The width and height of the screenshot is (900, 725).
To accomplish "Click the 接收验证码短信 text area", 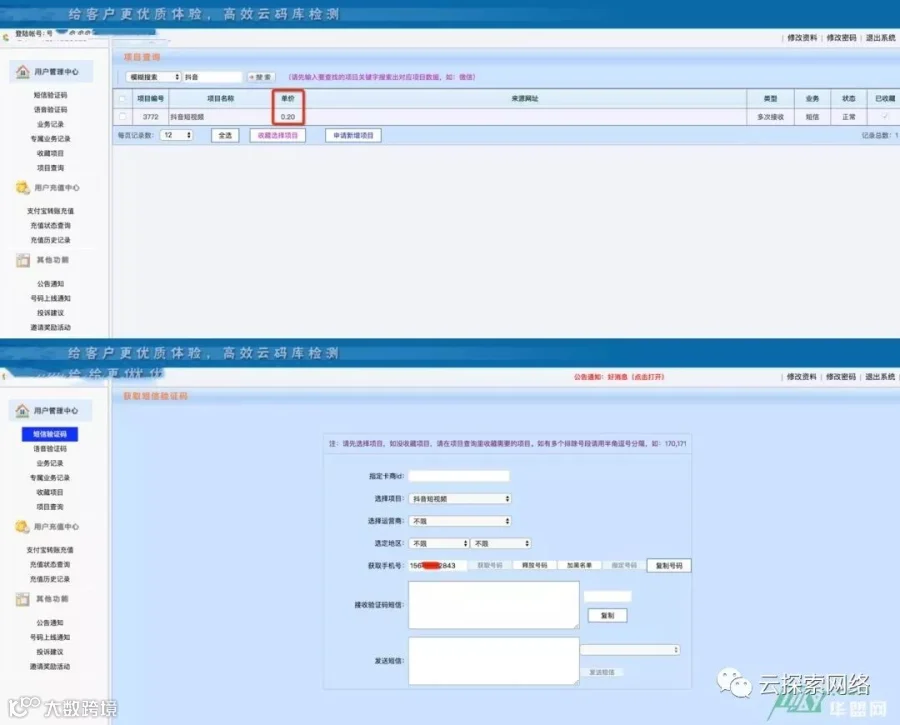I will (494, 605).
